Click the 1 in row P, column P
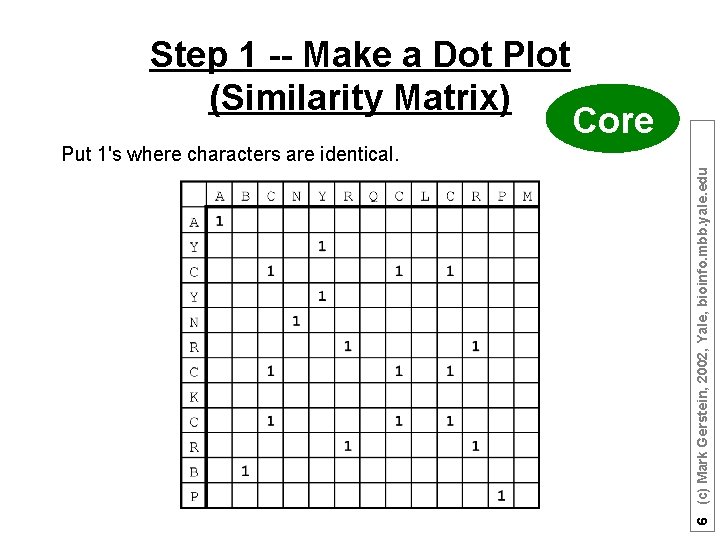 pyautogui.click(x=501, y=495)
